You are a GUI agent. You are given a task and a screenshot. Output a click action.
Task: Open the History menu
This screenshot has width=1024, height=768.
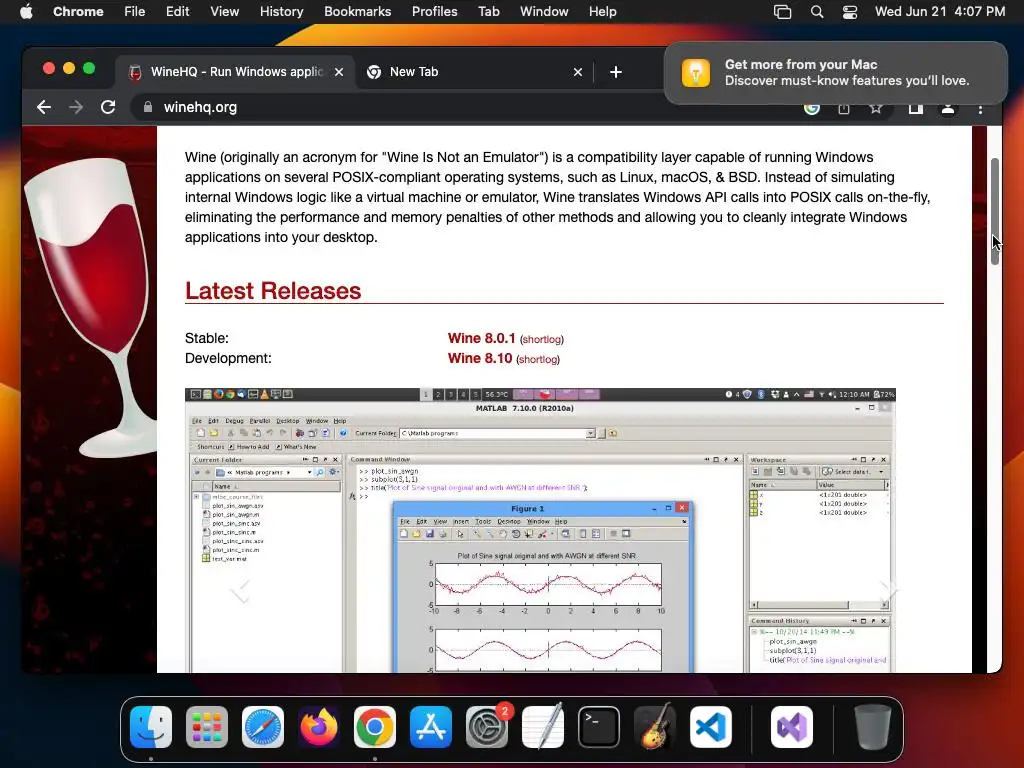[281, 11]
